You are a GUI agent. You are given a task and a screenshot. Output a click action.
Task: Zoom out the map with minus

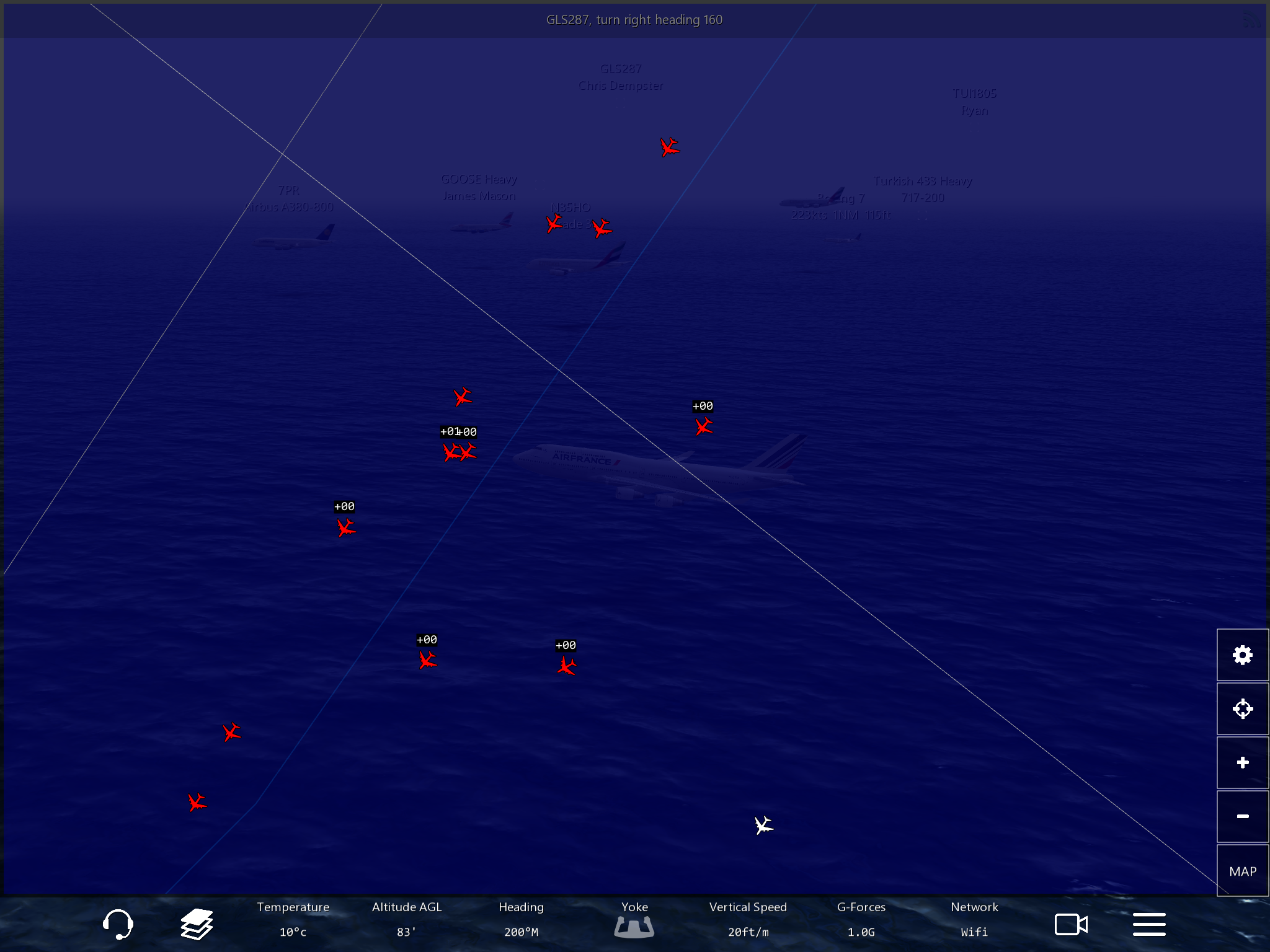coord(1242,816)
